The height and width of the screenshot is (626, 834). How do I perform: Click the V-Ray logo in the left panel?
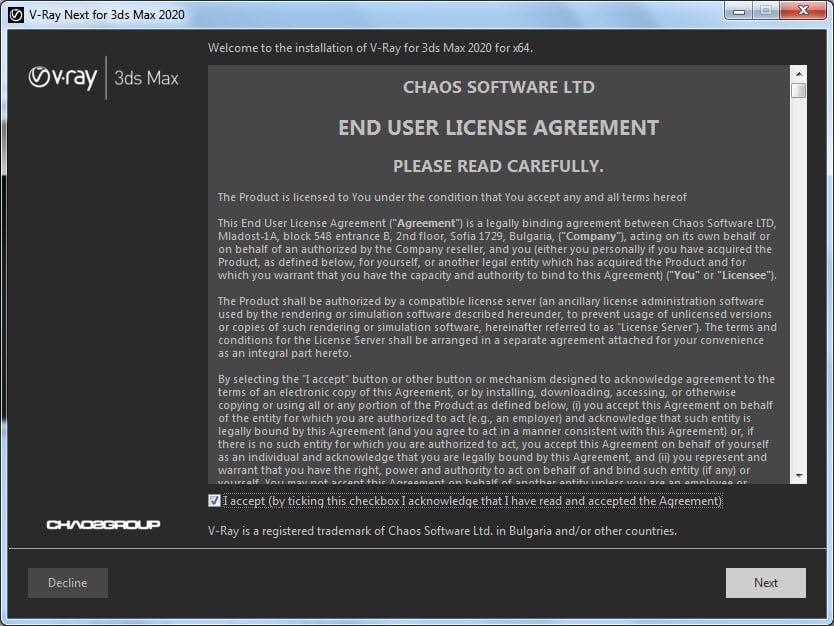(x=63, y=78)
